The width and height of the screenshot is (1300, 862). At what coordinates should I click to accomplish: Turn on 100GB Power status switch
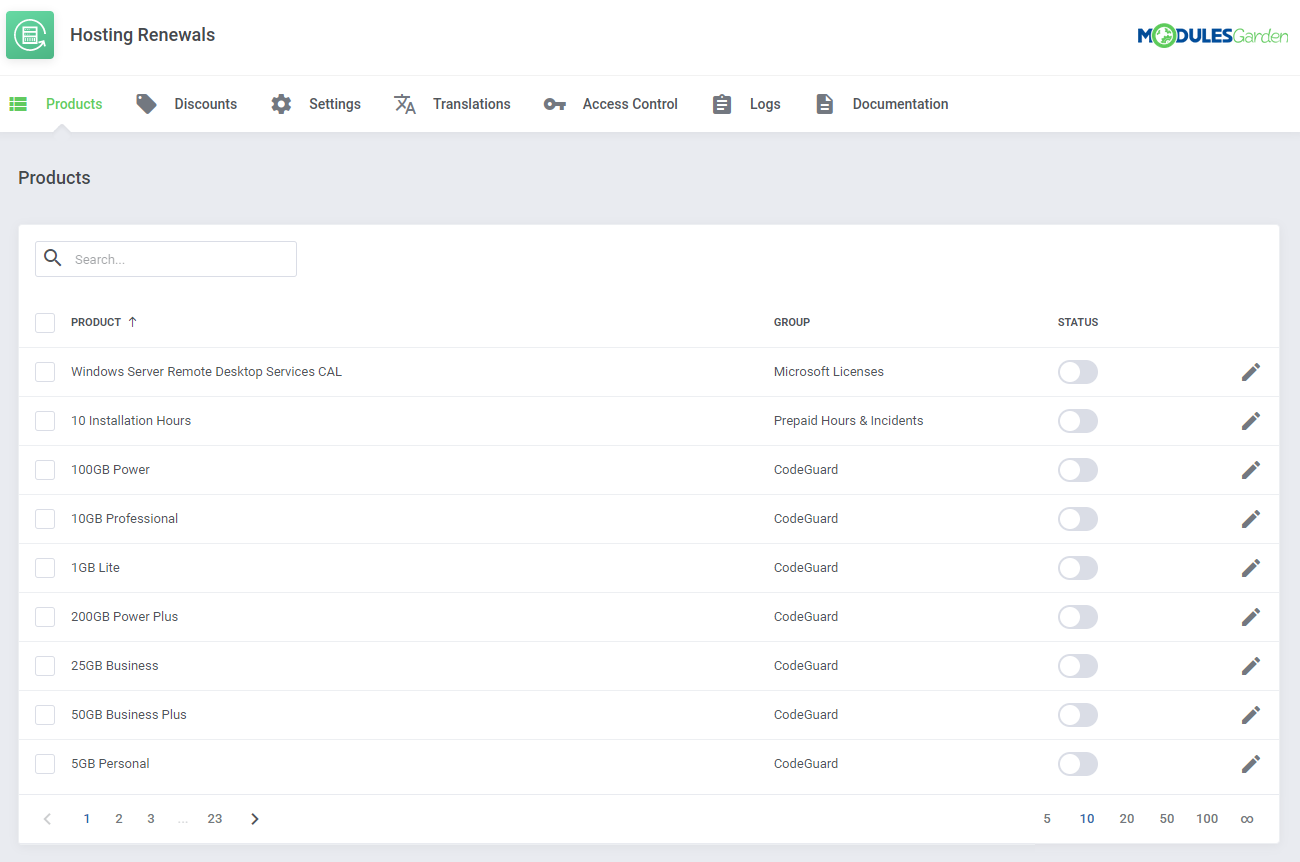coord(1078,470)
